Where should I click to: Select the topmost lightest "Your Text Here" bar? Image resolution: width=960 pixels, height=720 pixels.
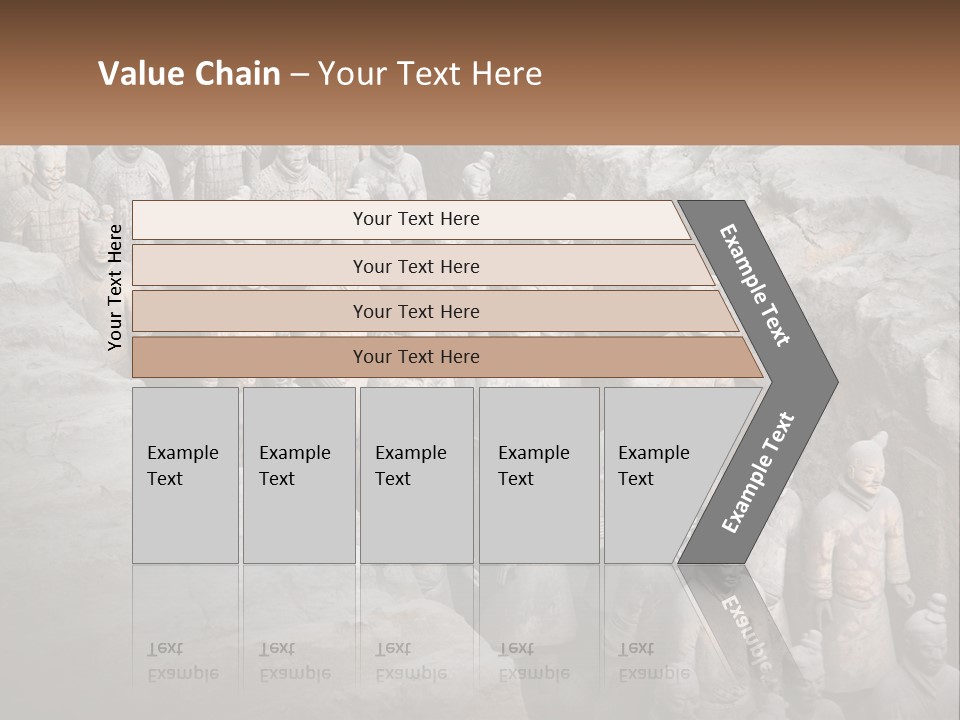(x=416, y=220)
